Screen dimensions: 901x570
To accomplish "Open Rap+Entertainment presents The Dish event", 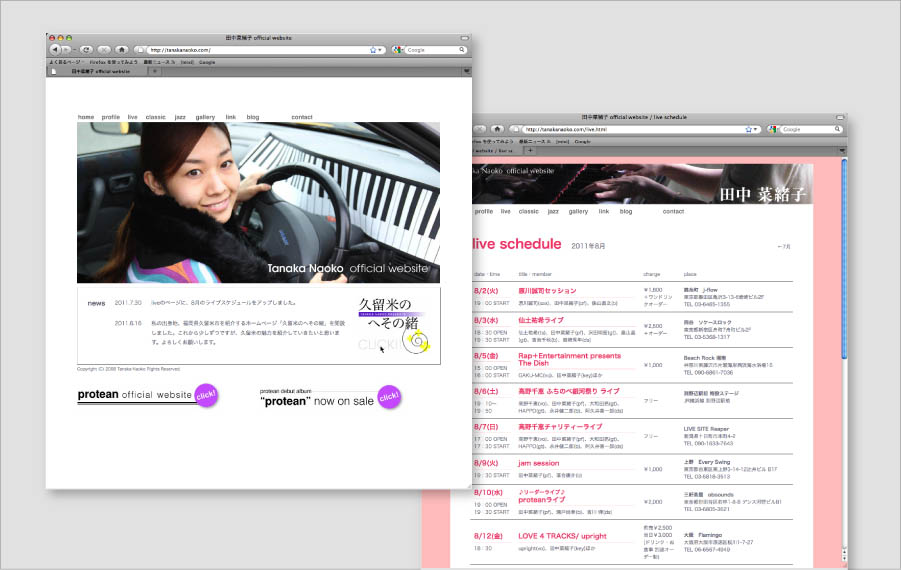I will pos(569,359).
